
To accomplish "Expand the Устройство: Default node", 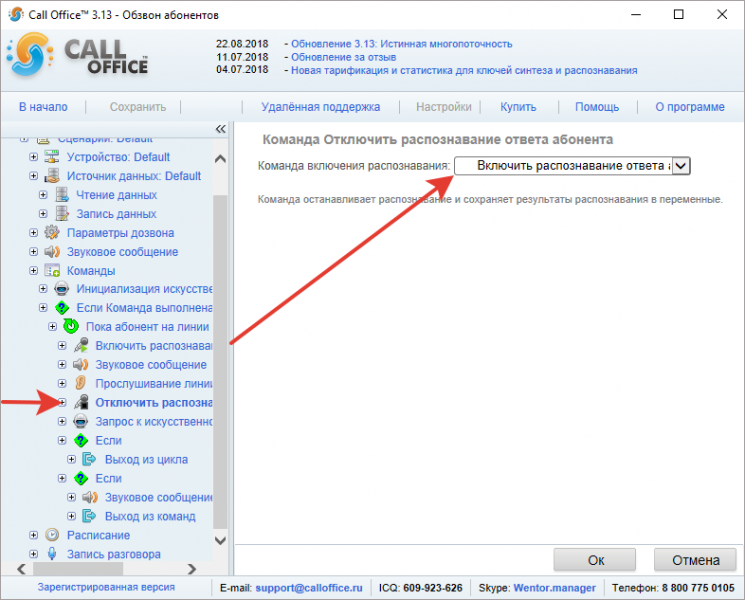I will [x=33, y=157].
